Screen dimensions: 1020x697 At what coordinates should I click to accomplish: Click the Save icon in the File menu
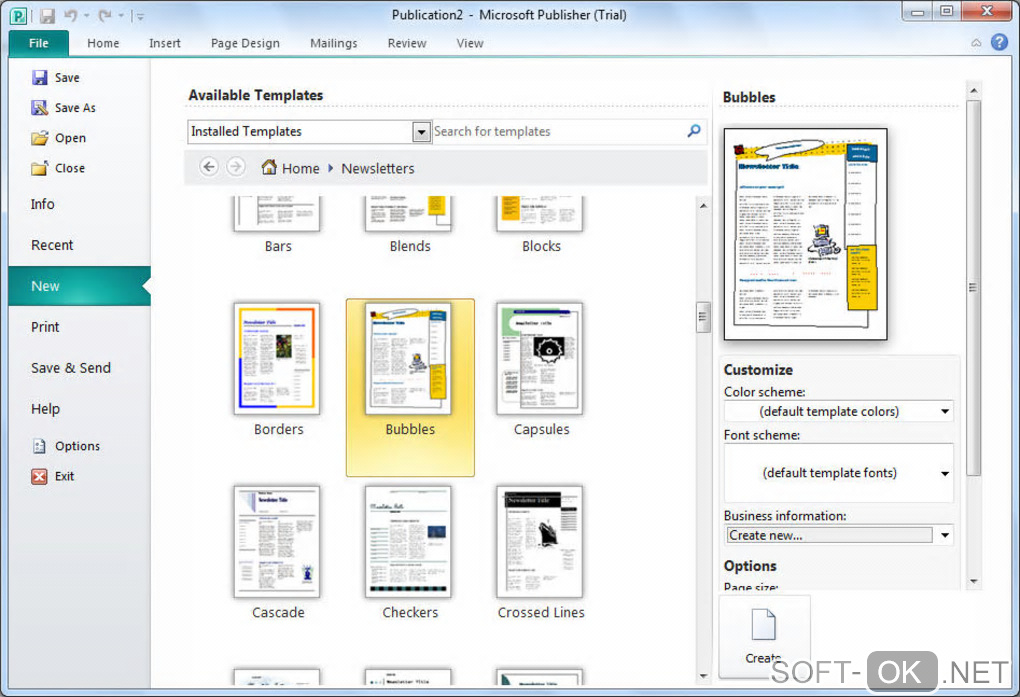[40, 78]
